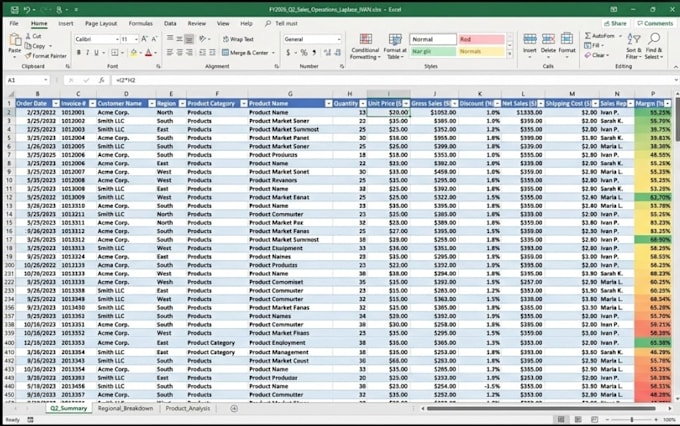Screen dimensions: 680x426
Task: Open the fill color dropdown arrow
Action: tap(141, 53)
